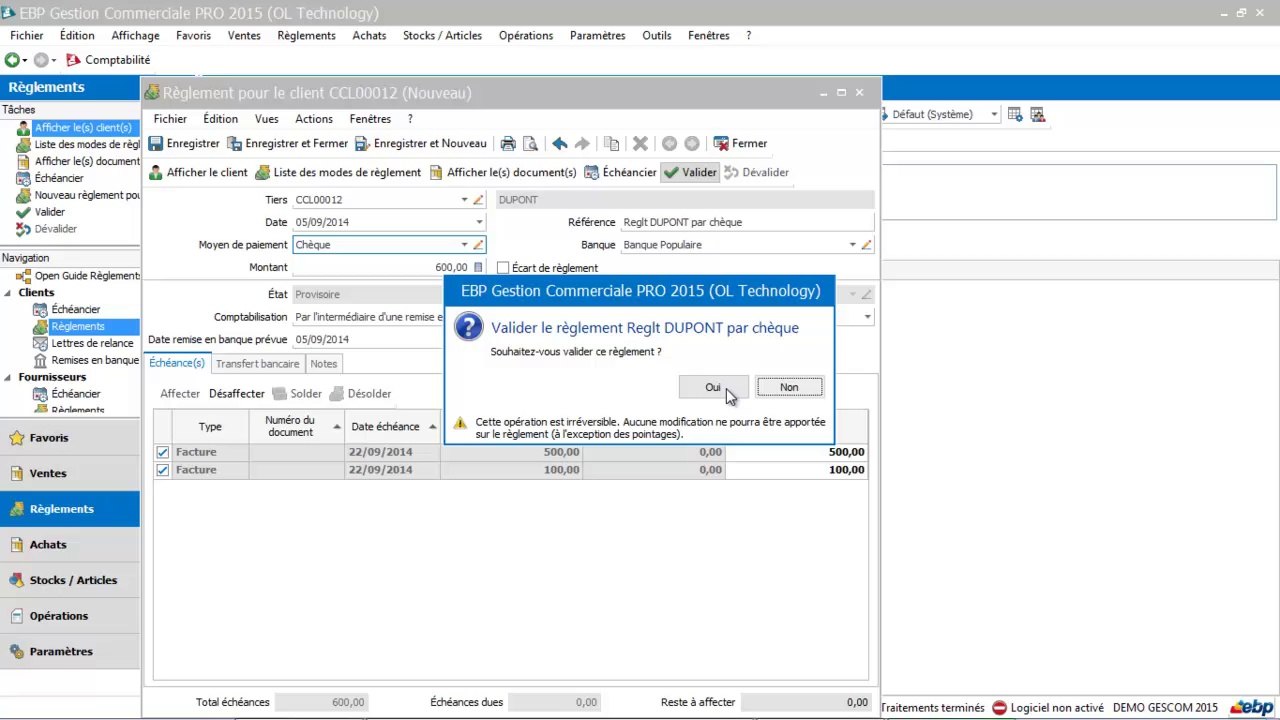The height and width of the screenshot is (720, 1280).
Task: Click Non to cancel validation
Action: click(x=789, y=387)
